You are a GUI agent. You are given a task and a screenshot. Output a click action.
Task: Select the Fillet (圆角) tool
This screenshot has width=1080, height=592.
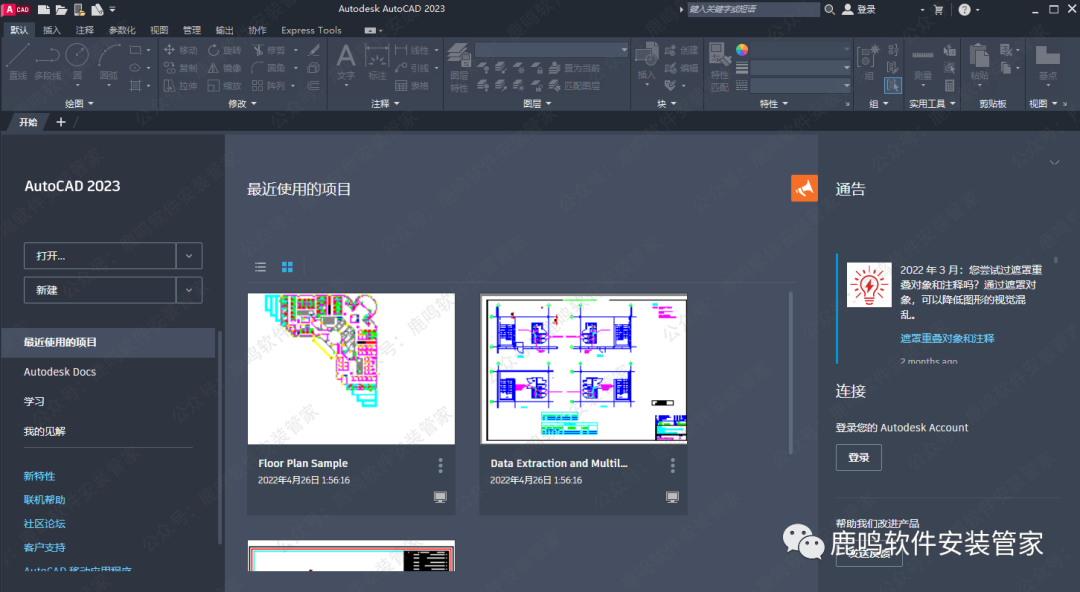(x=269, y=68)
